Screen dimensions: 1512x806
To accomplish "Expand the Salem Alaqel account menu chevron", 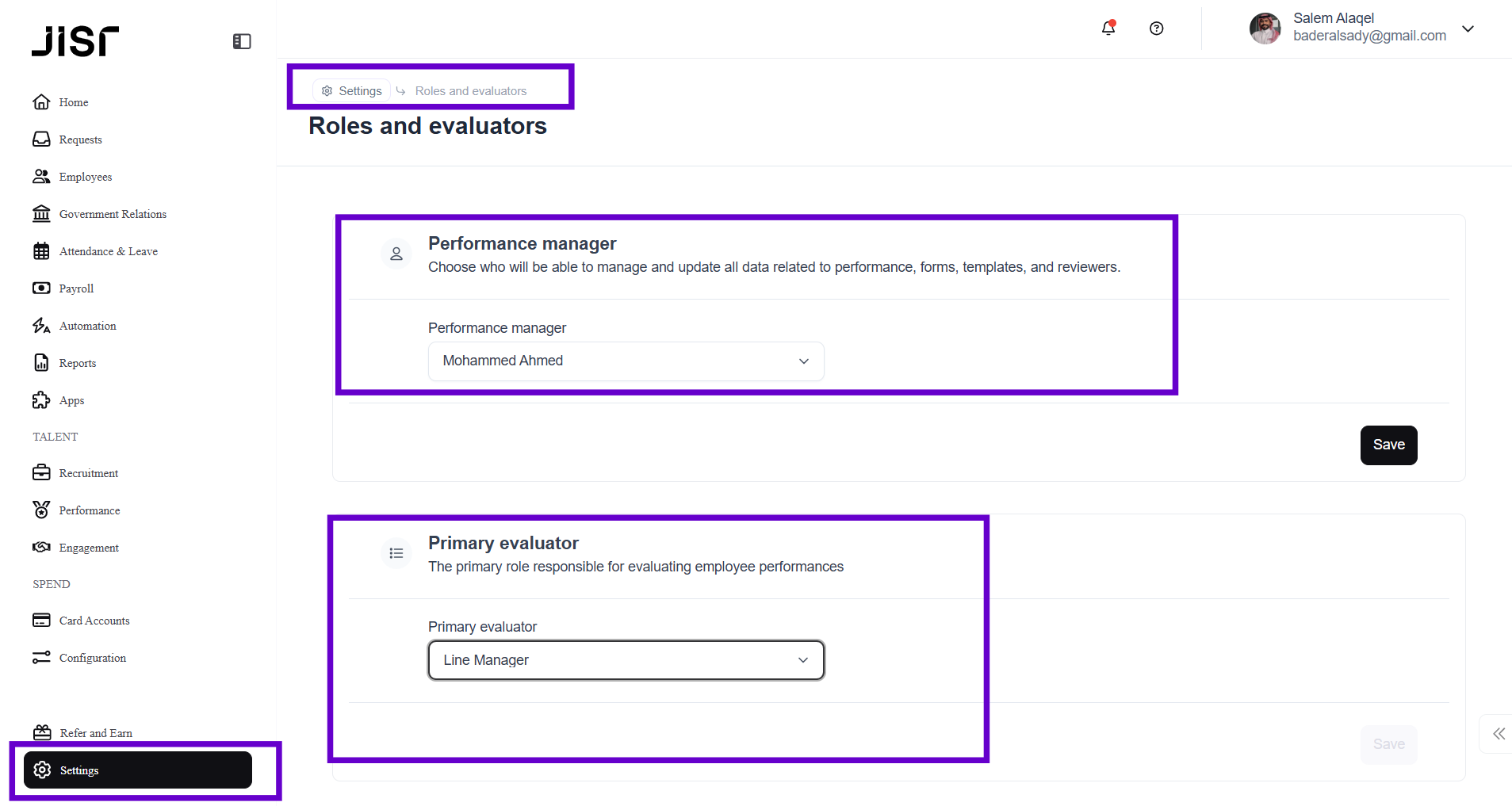I will (x=1468, y=29).
